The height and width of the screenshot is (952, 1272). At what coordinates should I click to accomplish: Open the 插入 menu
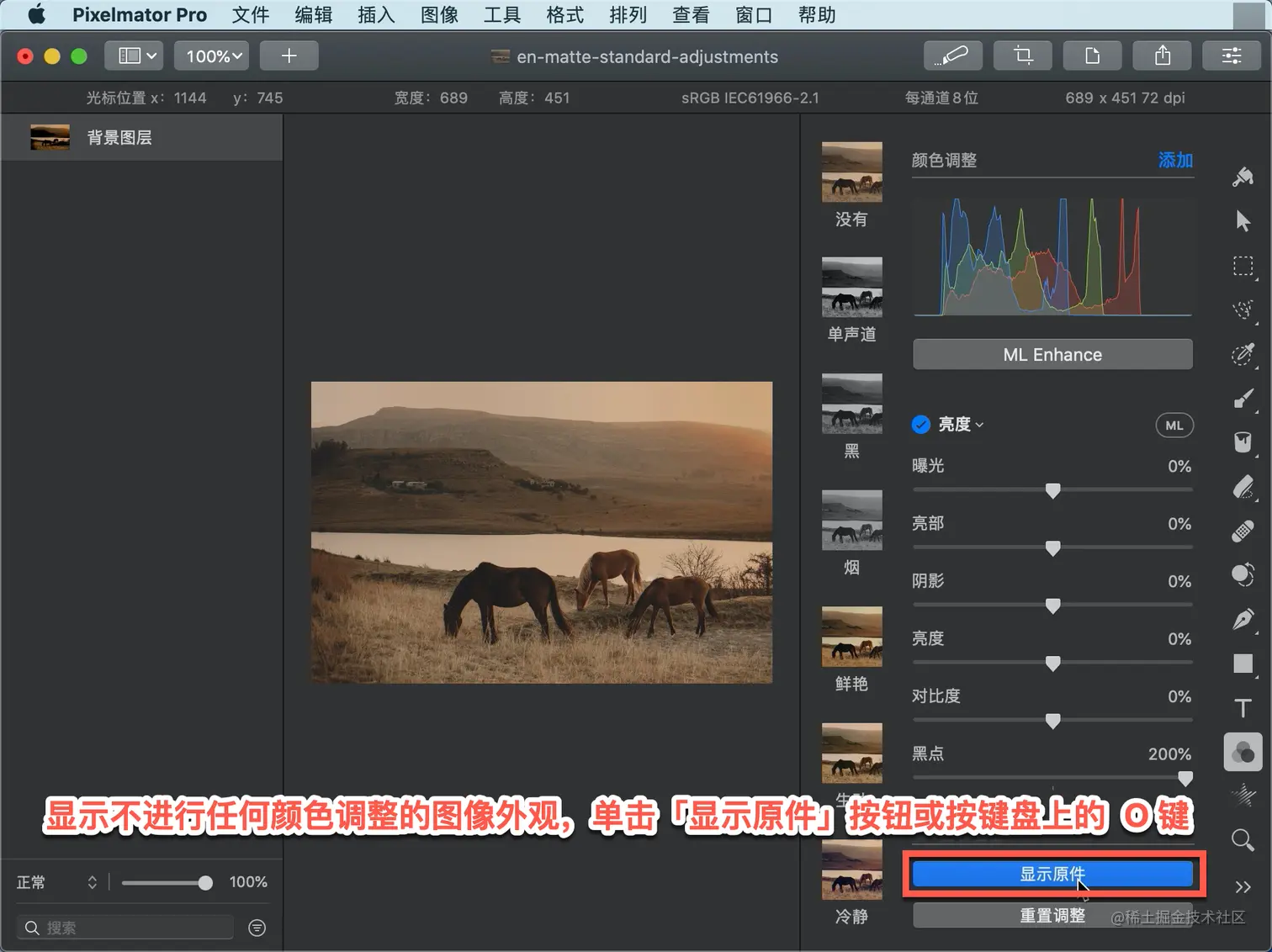[x=376, y=14]
